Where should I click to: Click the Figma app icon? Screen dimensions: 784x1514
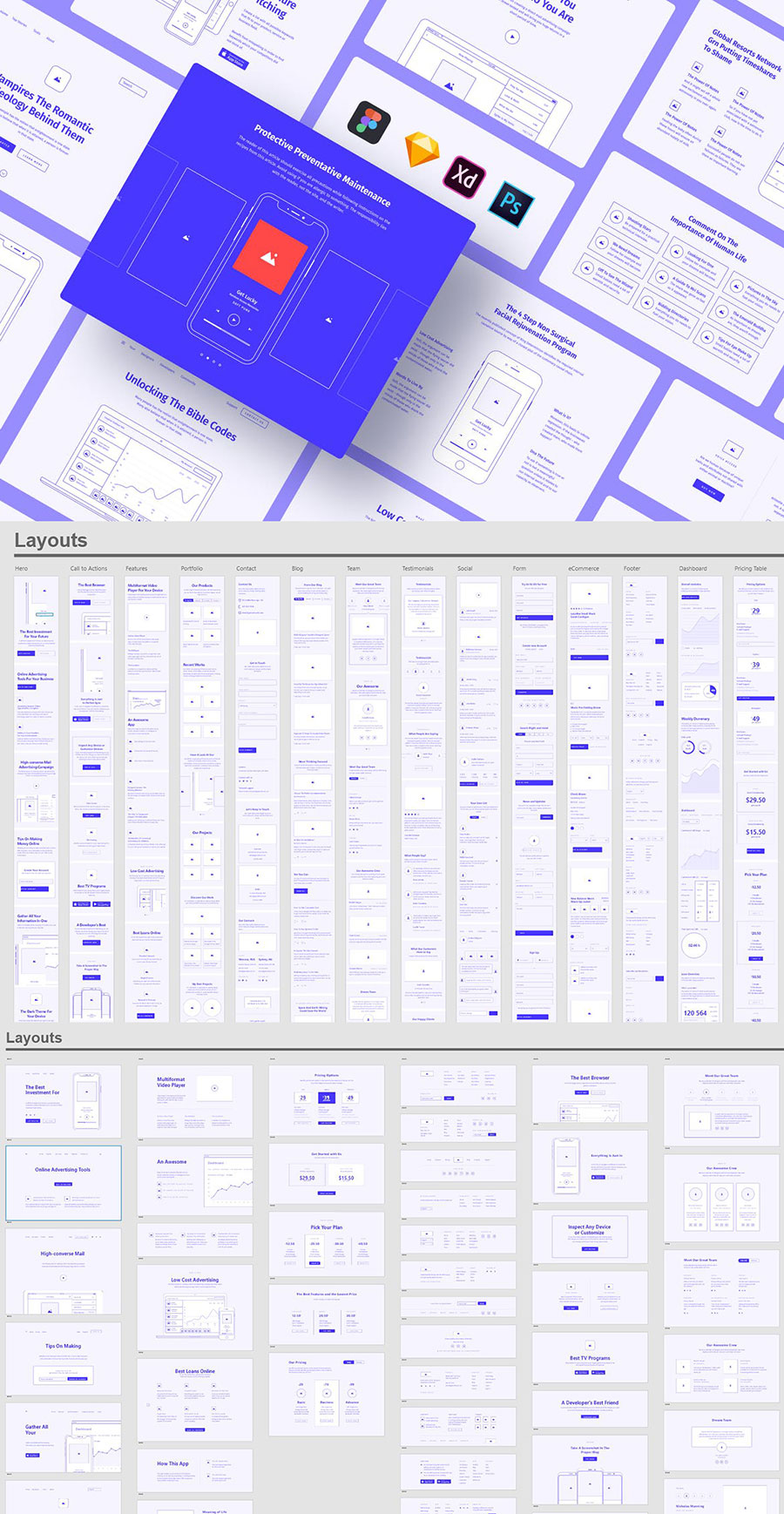369,119
